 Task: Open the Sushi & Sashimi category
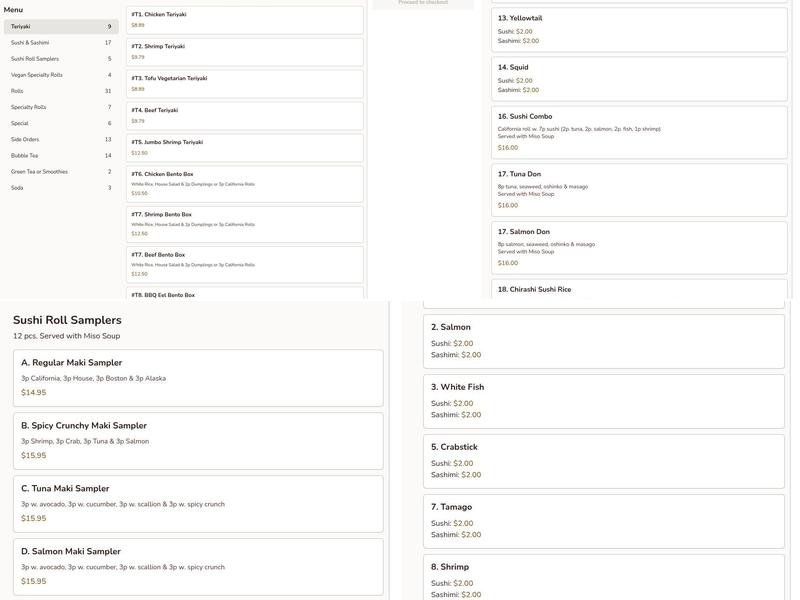click(x=60, y=43)
